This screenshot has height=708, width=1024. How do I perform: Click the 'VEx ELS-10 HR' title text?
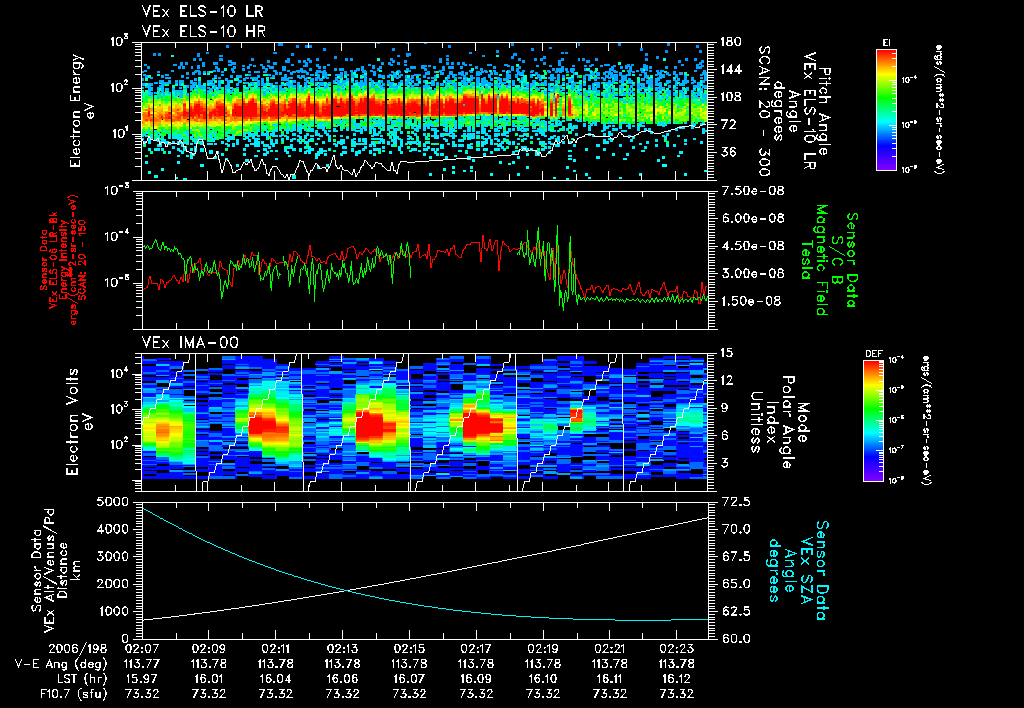204,31
